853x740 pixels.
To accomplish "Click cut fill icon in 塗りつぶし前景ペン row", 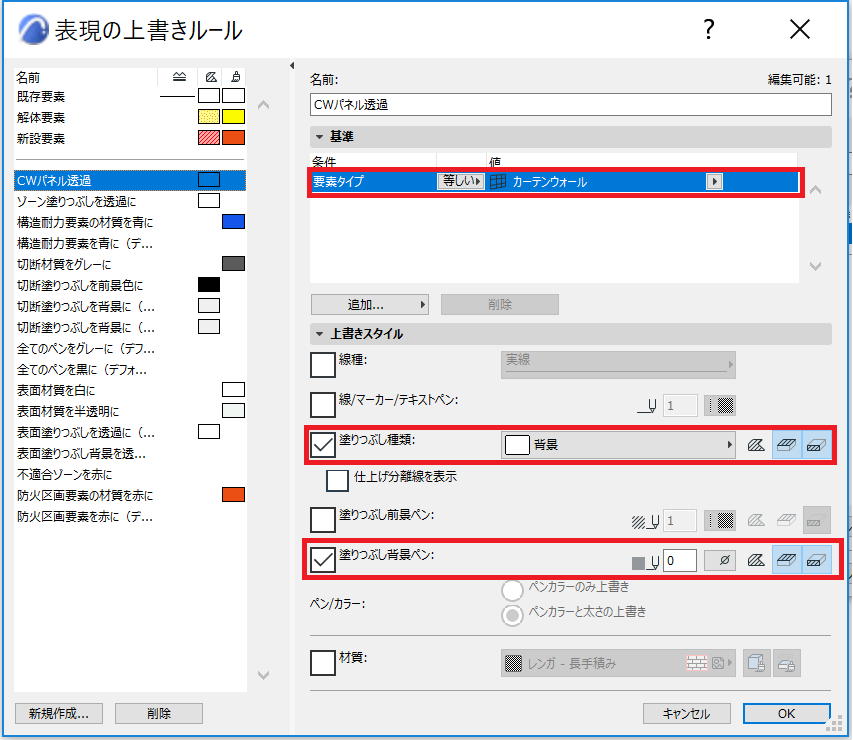I will [817, 520].
